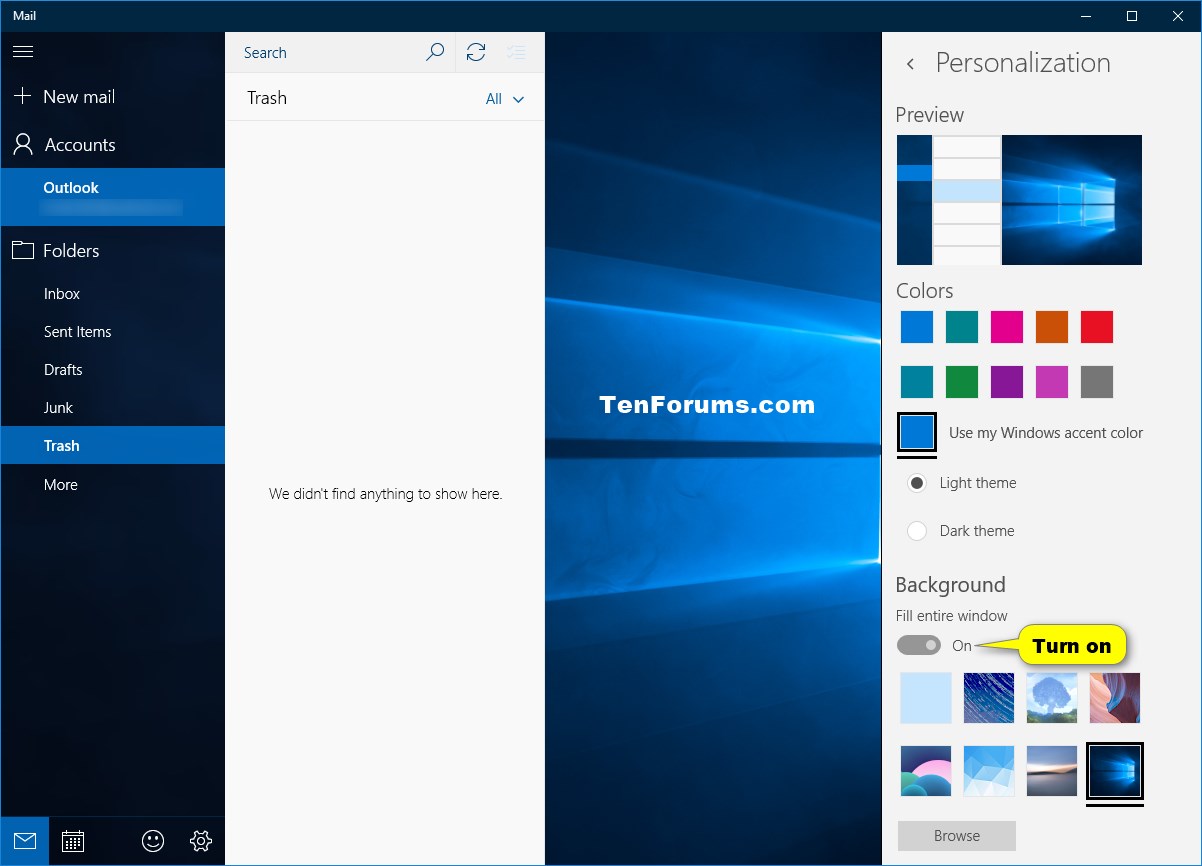The image size is (1202, 866).
Task: Choose the pink magenta color swatch
Action: click(x=1007, y=327)
